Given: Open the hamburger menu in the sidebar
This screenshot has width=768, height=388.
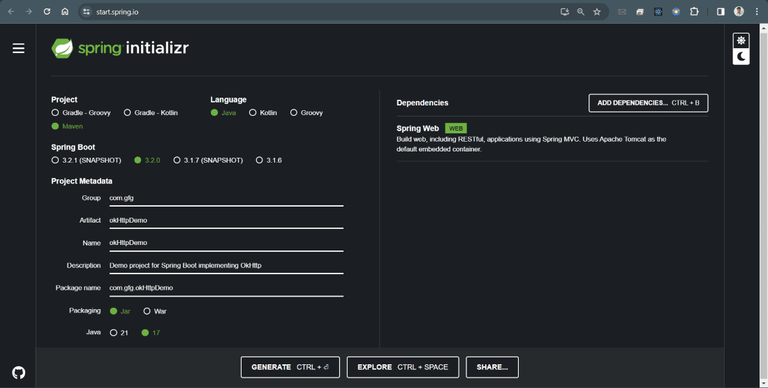Looking at the screenshot, I should [19, 48].
